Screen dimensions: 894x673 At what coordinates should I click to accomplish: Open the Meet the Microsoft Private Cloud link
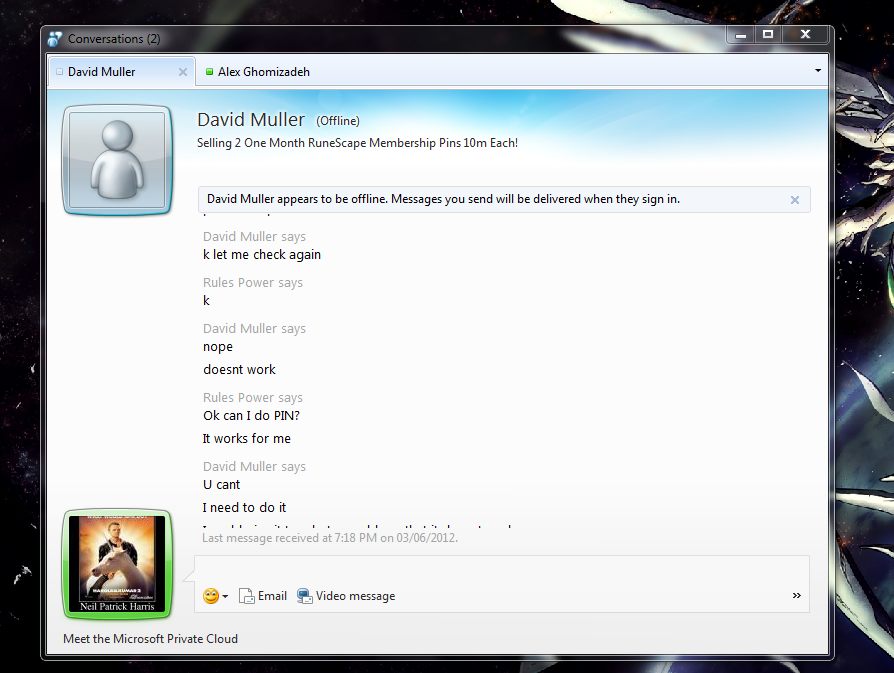(x=151, y=639)
